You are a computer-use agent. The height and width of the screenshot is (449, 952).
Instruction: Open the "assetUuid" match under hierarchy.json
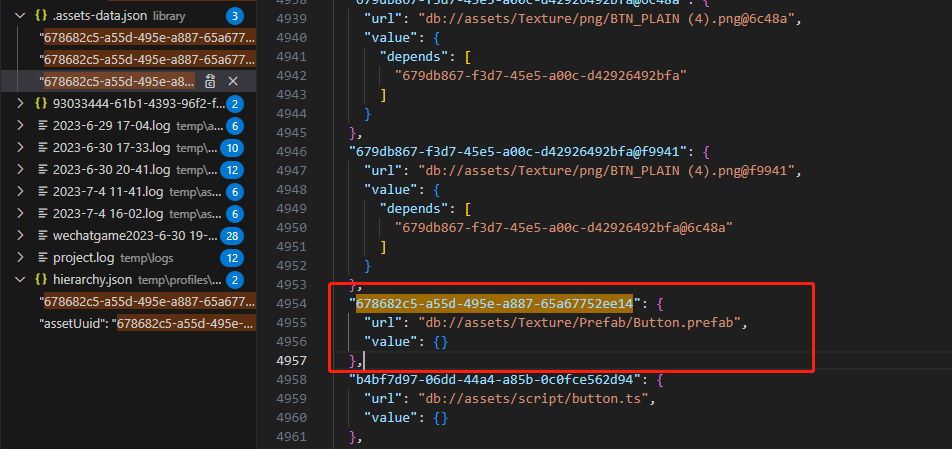[147, 324]
